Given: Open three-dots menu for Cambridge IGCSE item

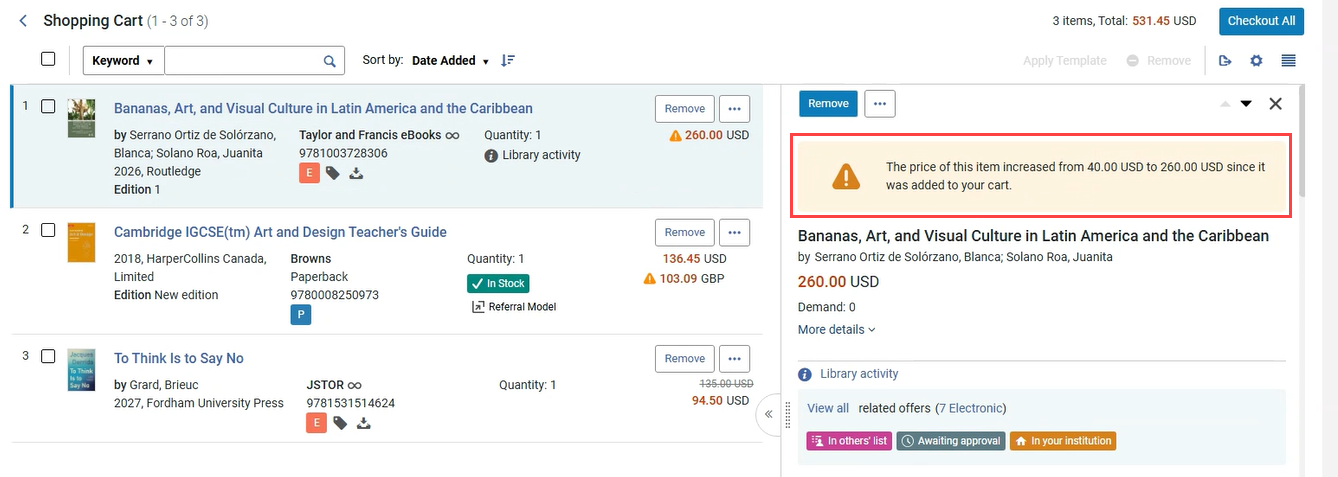Looking at the screenshot, I should coord(734,232).
